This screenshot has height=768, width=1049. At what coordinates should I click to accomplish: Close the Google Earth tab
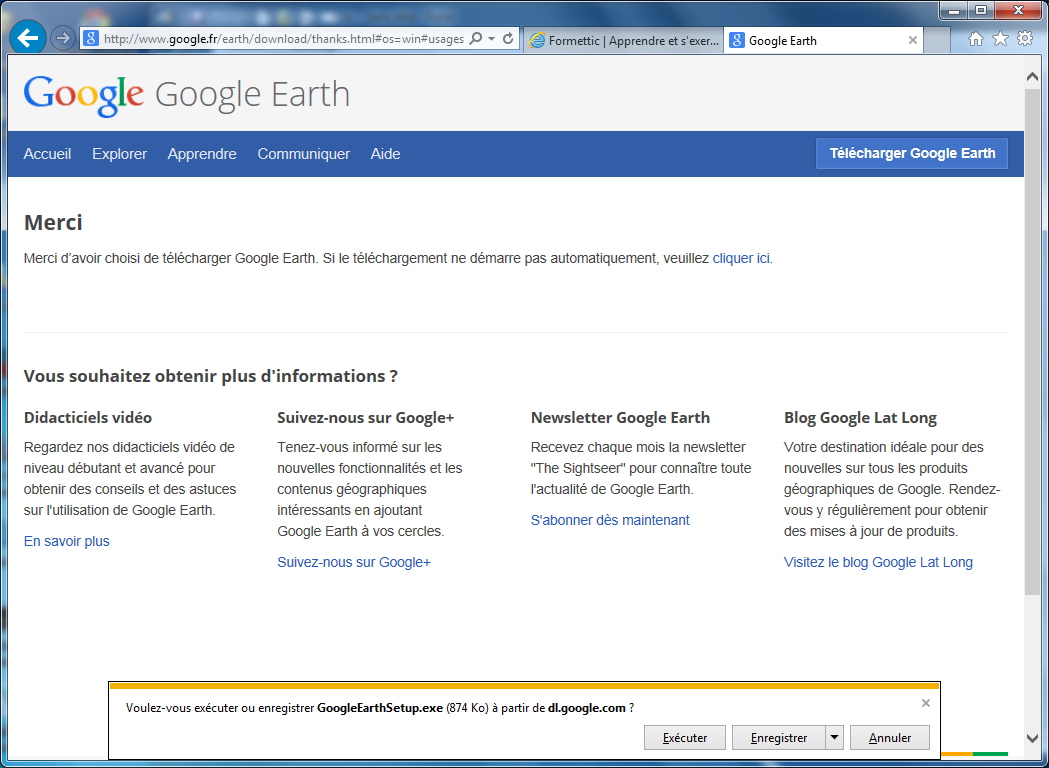pyautogui.click(x=913, y=40)
